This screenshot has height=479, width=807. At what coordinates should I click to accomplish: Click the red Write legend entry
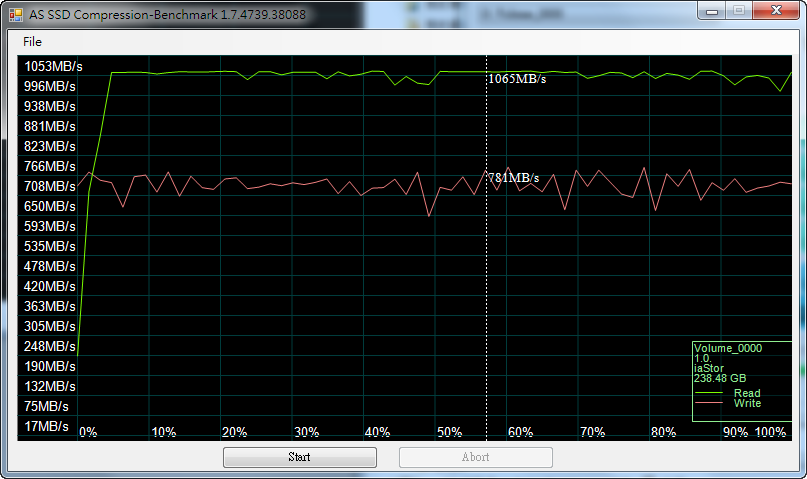(746, 403)
